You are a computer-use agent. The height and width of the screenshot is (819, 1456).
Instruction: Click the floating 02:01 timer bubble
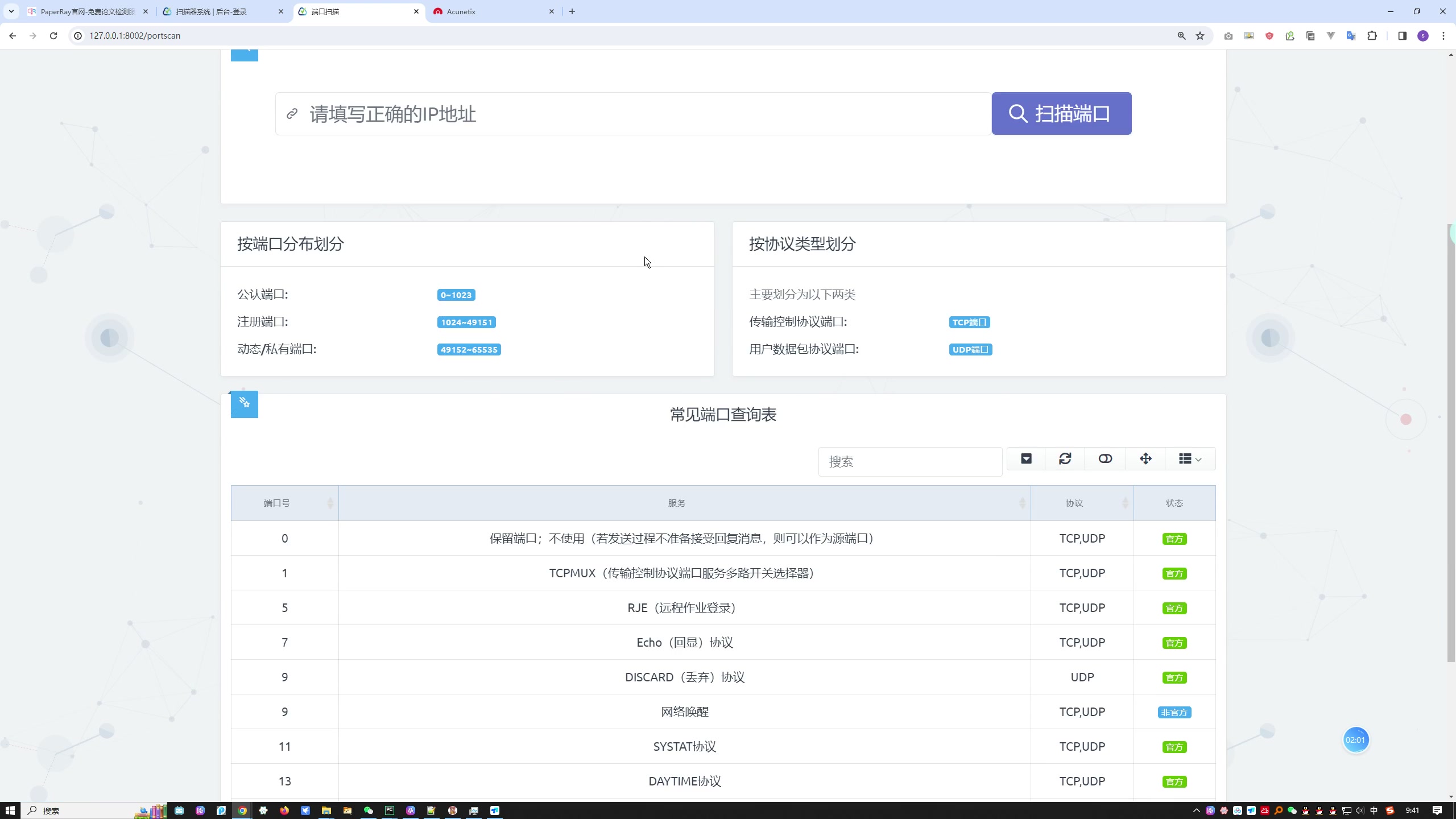point(1355,740)
